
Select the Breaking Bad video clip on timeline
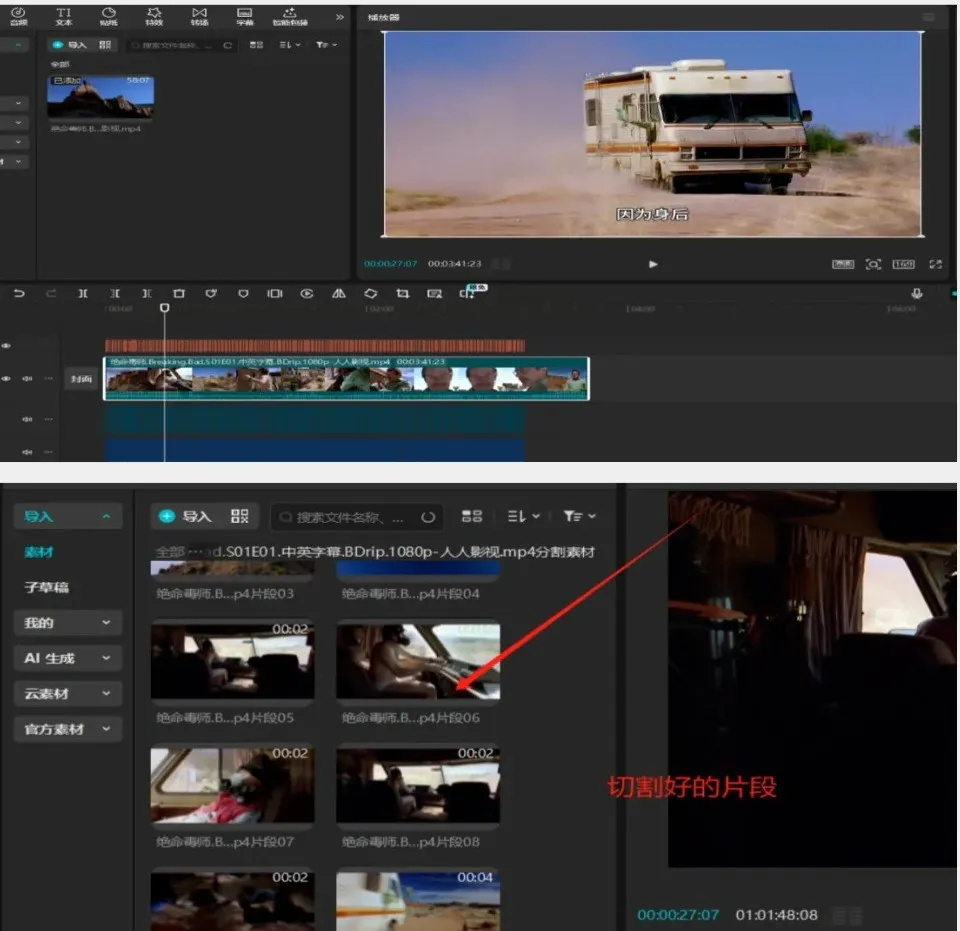coord(346,378)
